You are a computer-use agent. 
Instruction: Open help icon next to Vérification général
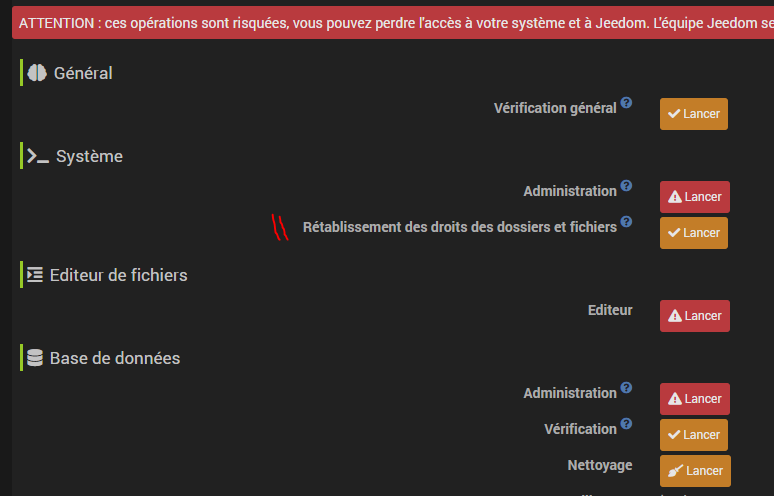[626, 103]
